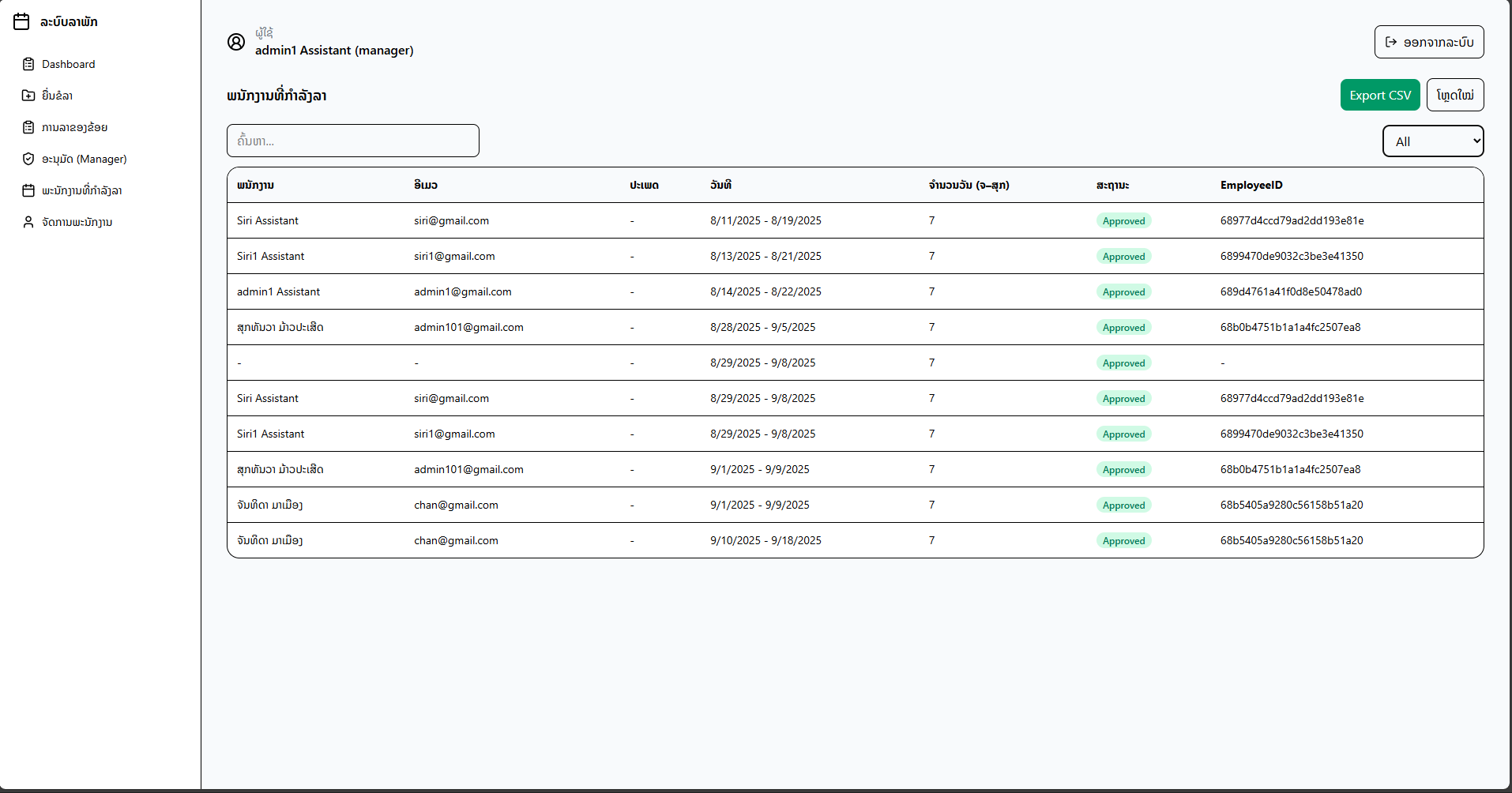Viewport: 1512px width, 793px height.
Task: Click the person icon for employee management
Action: tap(28, 222)
